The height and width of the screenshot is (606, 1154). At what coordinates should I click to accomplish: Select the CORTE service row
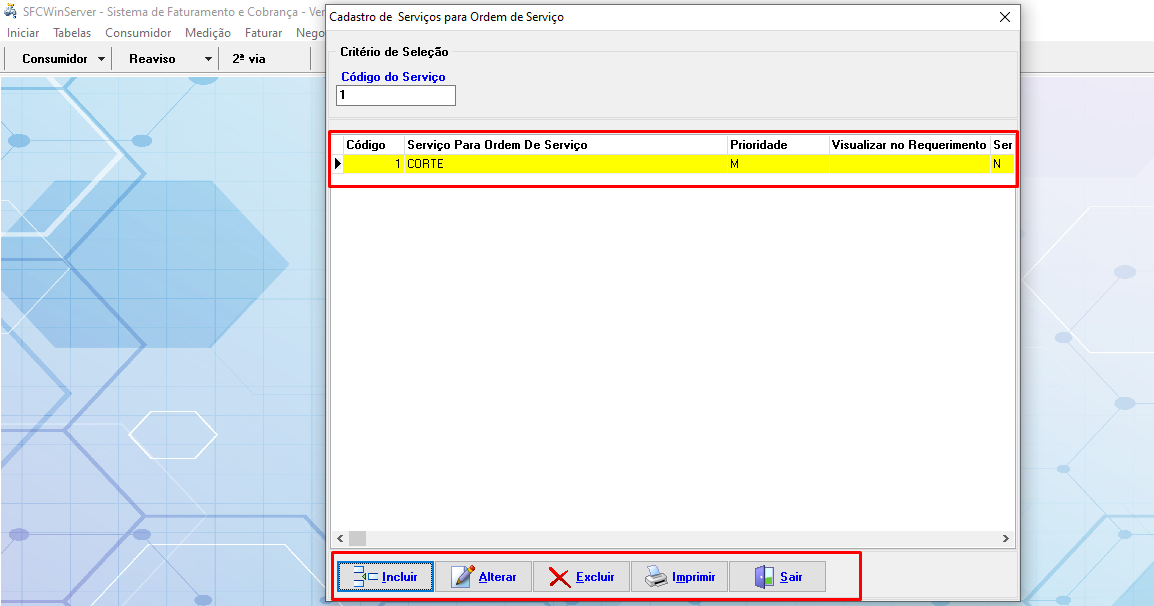tap(565, 164)
